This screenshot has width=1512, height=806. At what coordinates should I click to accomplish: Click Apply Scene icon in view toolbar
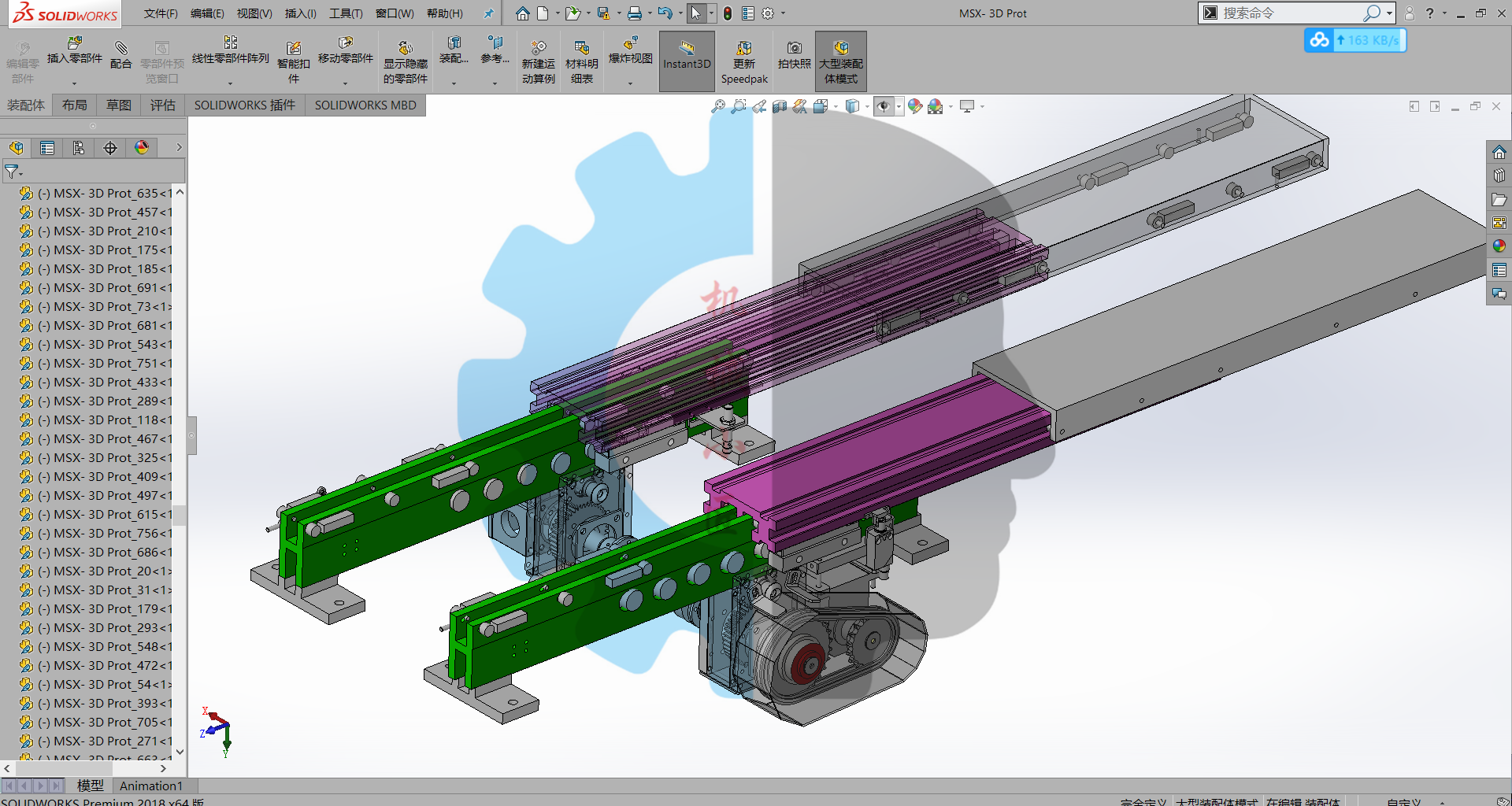[935, 106]
